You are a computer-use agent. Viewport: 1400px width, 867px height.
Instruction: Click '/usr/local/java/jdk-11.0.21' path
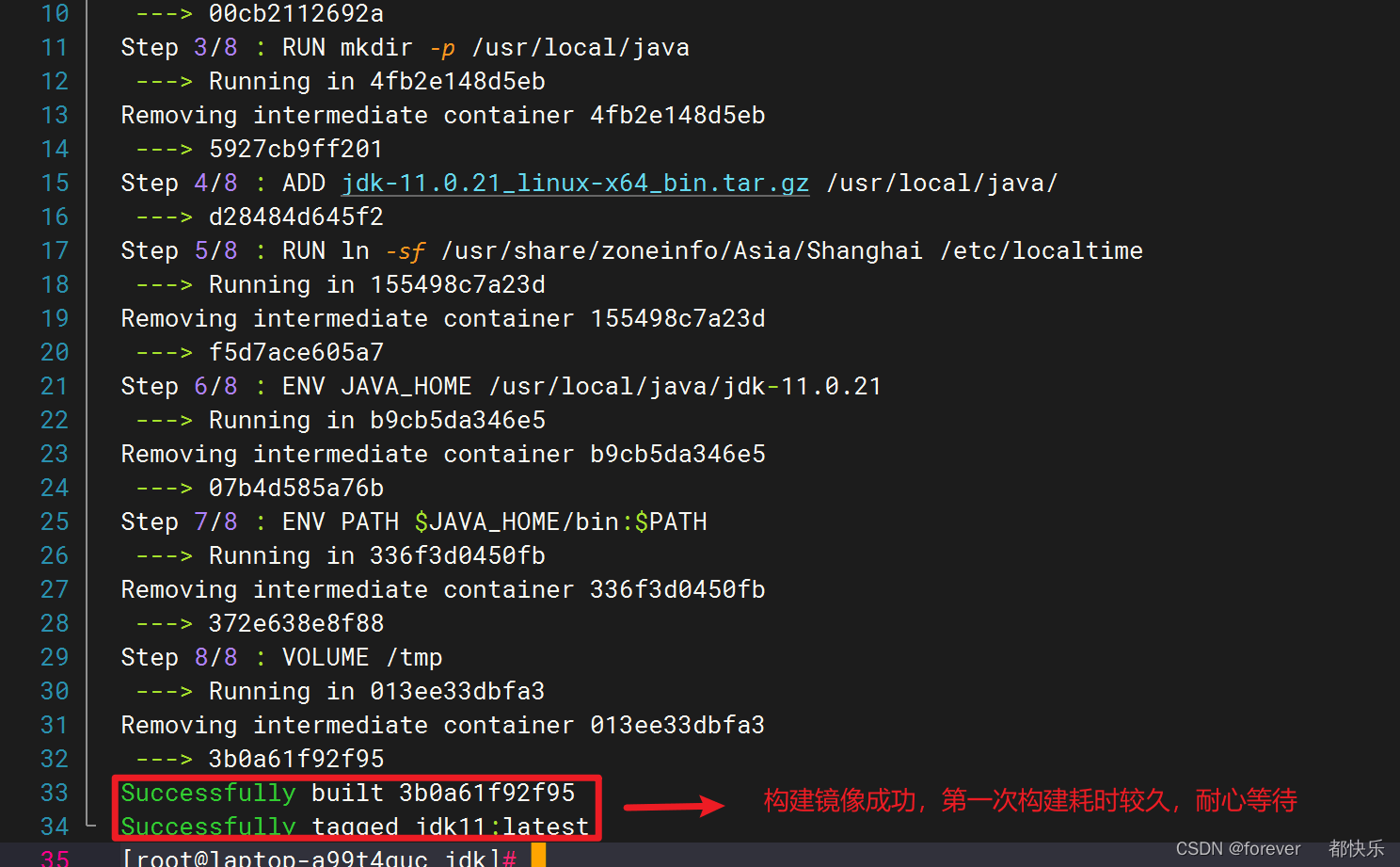coord(685,386)
